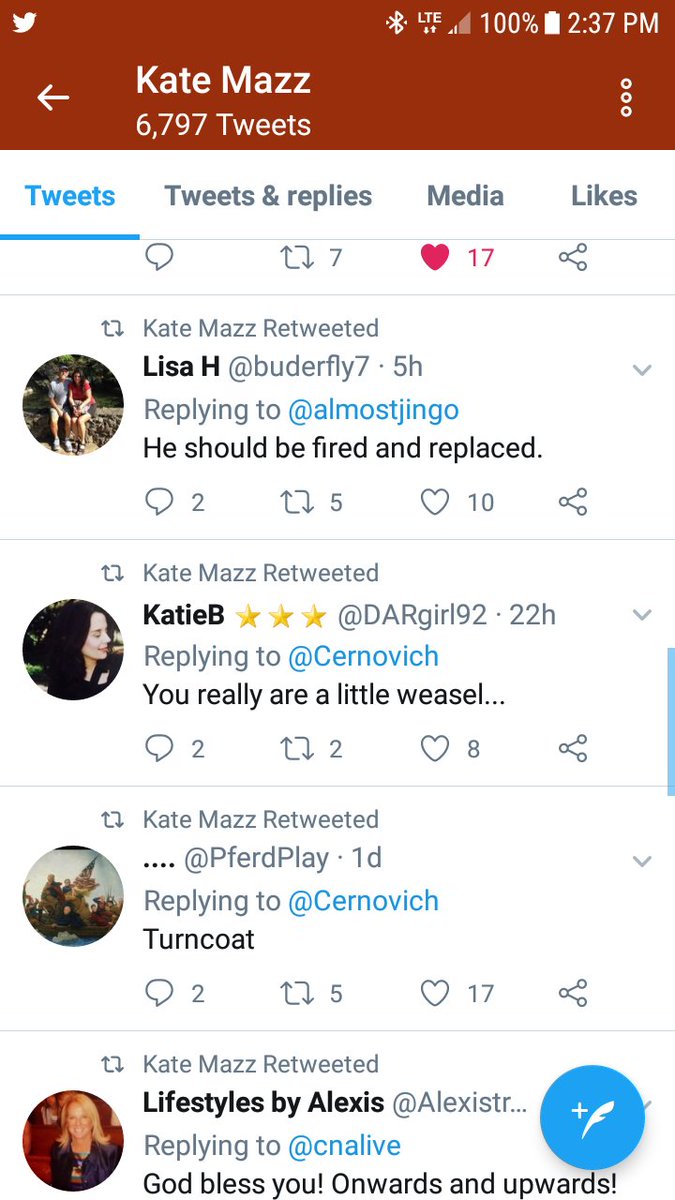Reply to Lisa H's tweet
The image size is (675, 1200).
[x=160, y=501]
